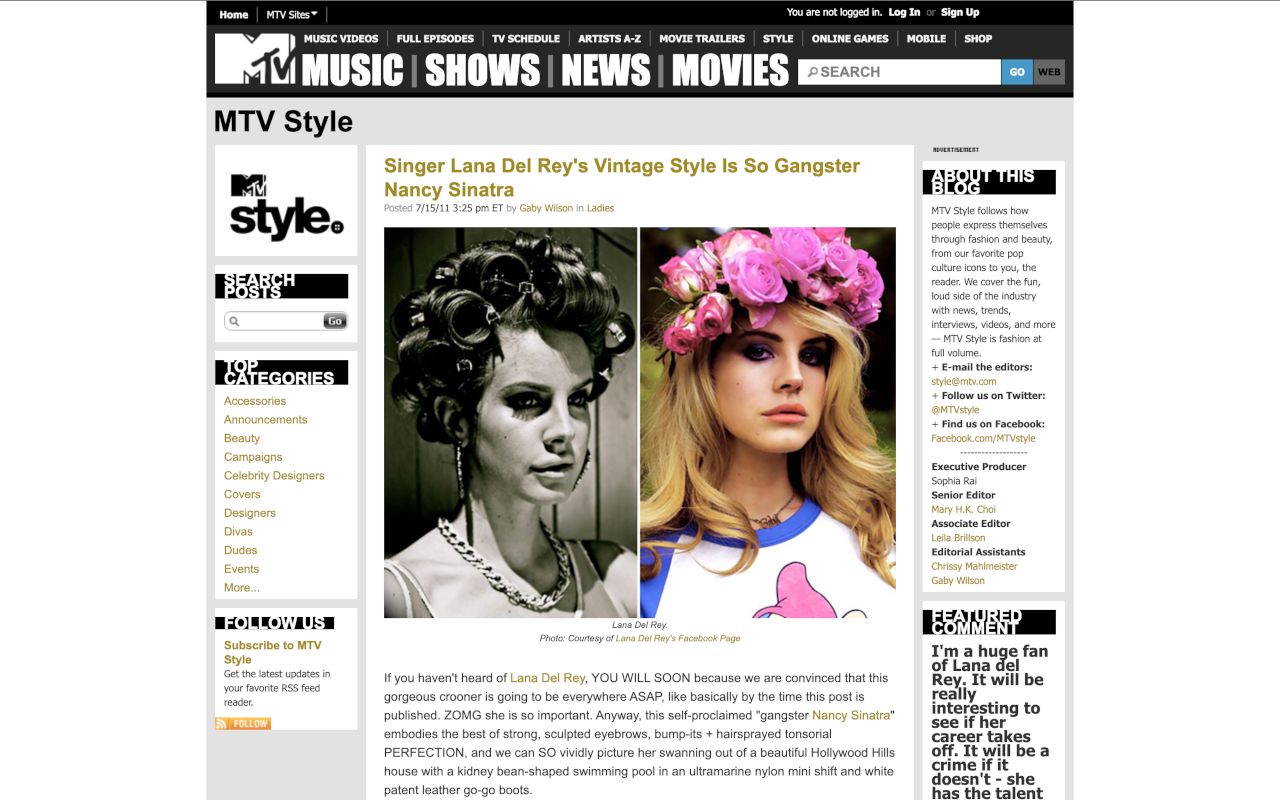Open author Gaby Wilson in byline
1280x800 pixels.
click(546, 208)
